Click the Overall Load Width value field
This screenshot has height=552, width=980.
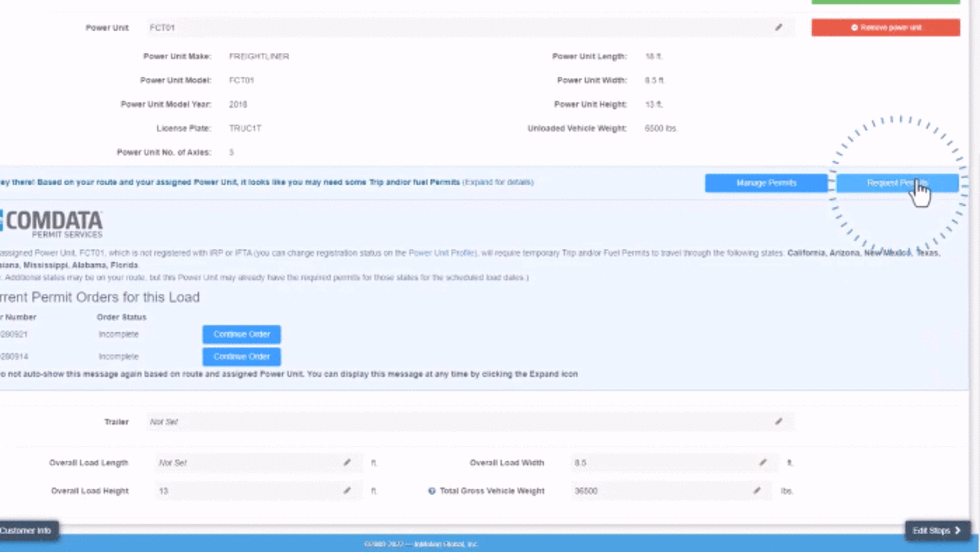click(660, 463)
